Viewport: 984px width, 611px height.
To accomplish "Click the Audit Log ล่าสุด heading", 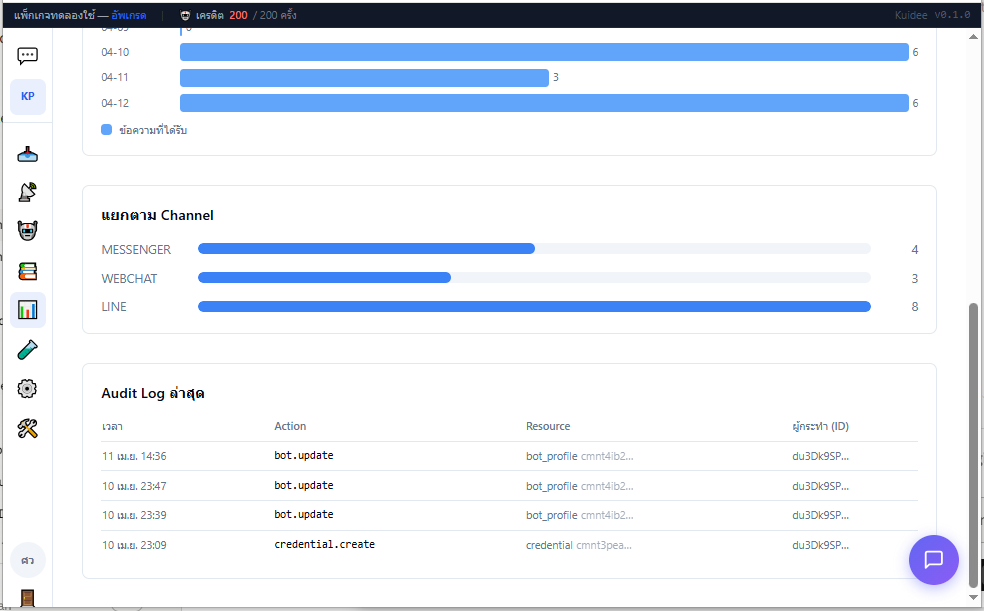I will (153, 393).
